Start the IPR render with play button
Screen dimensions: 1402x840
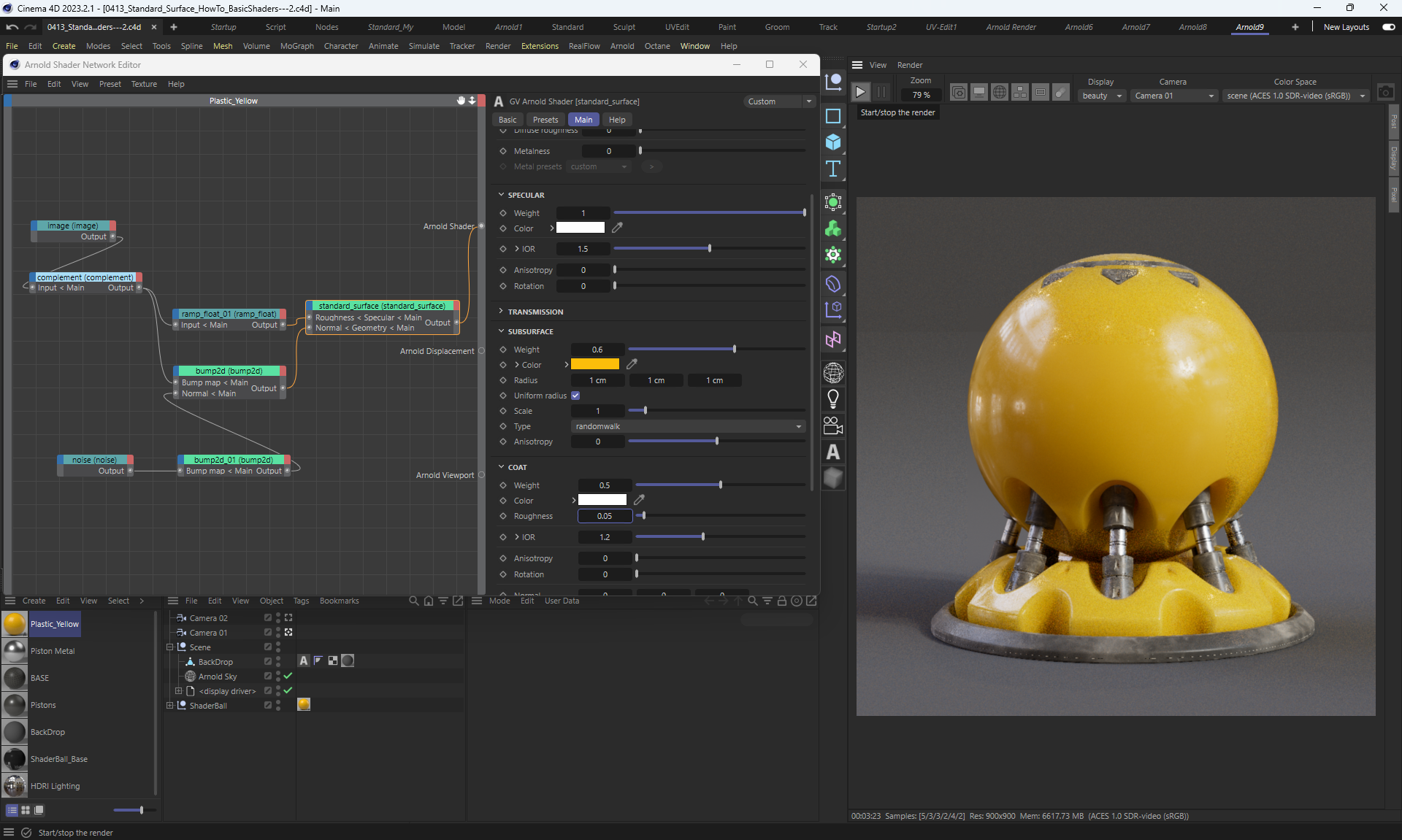860,92
